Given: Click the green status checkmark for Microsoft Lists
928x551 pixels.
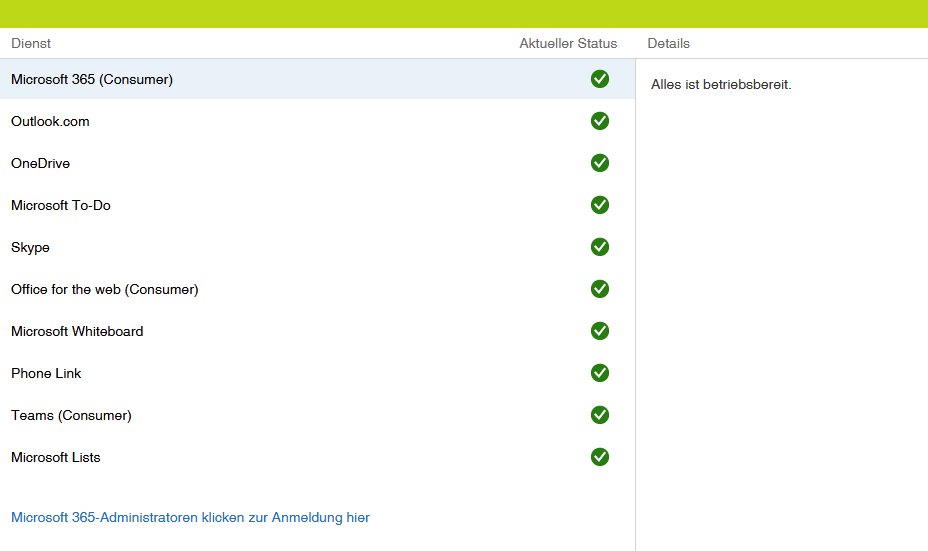Looking at the screenshot, I should 600,457.
